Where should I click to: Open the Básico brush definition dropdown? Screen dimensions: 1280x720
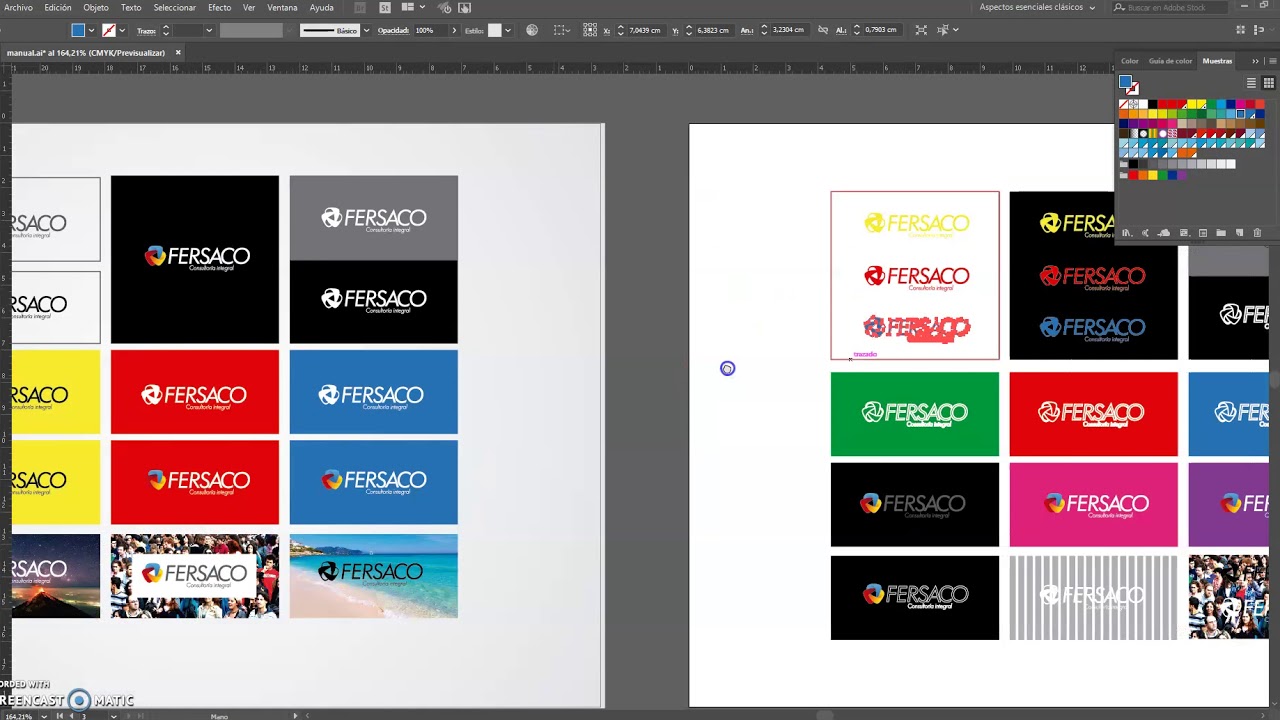pos(367,30)
